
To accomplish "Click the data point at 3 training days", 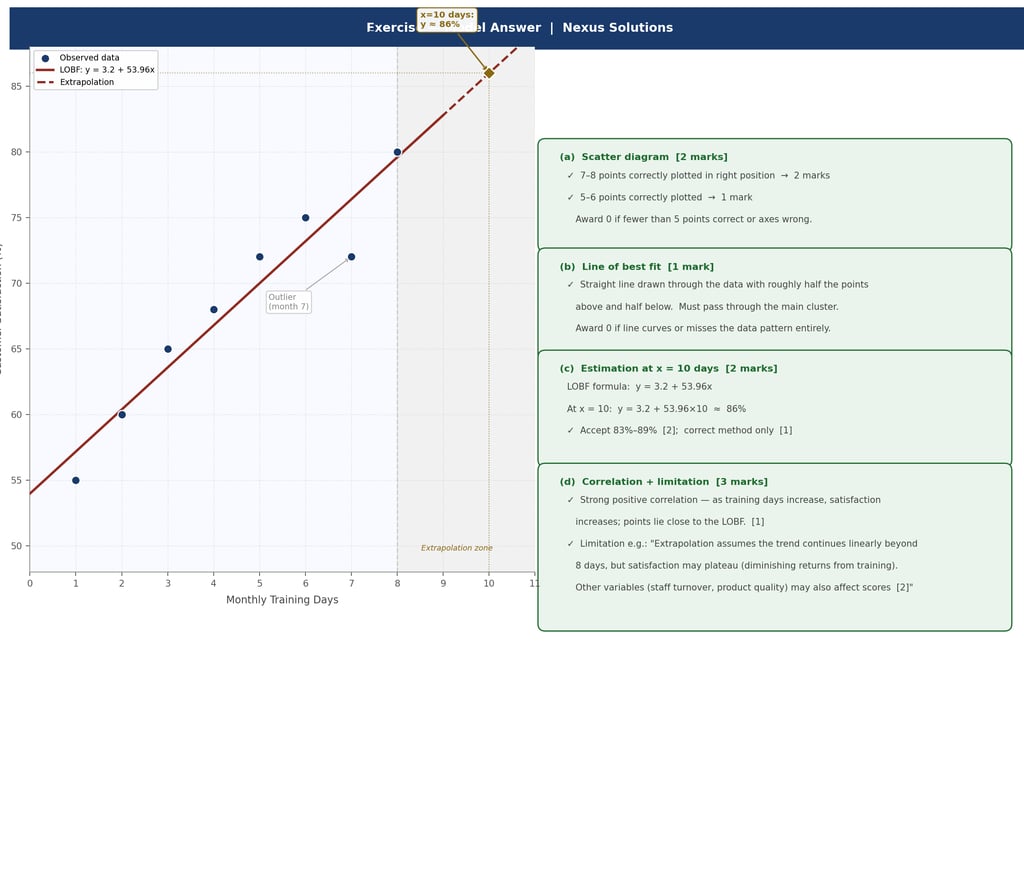I will (x=168, y=349).
